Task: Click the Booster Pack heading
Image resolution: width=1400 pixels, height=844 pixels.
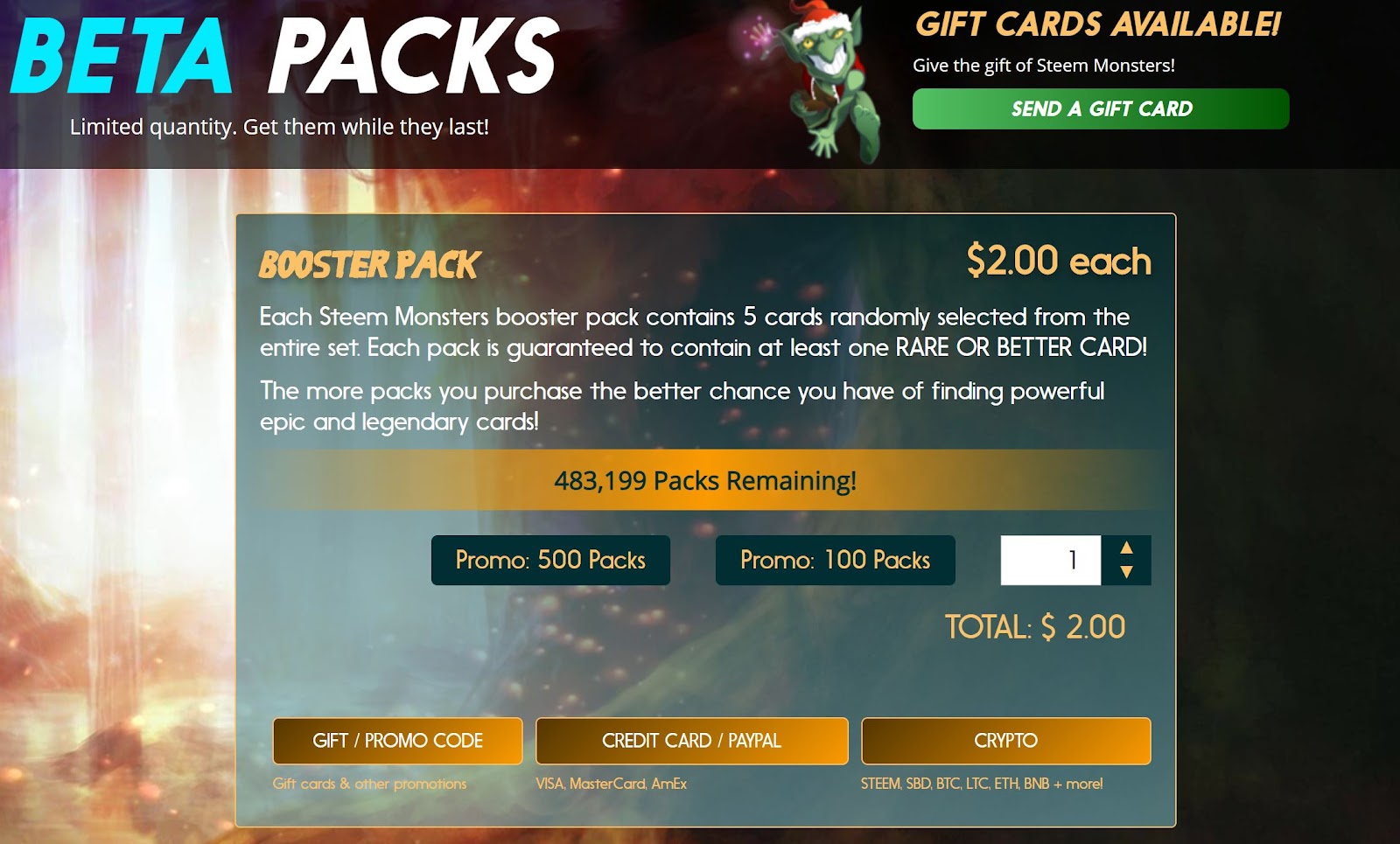Action: (369, 265)
